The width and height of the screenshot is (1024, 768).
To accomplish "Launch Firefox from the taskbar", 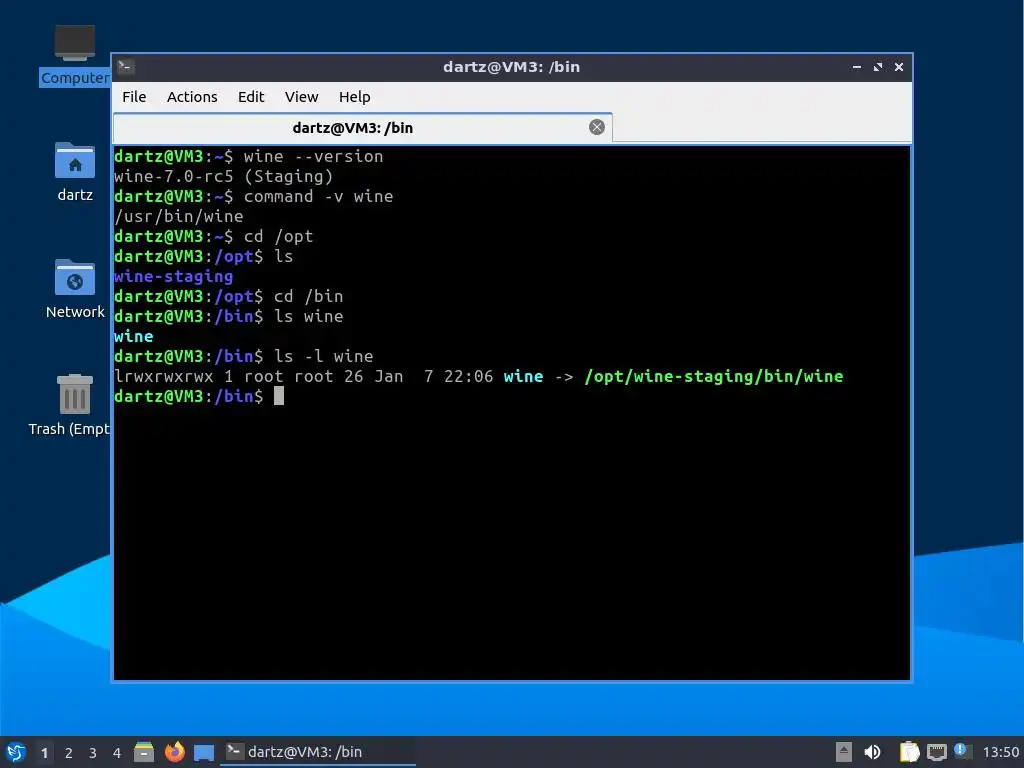I will point(174,752).
